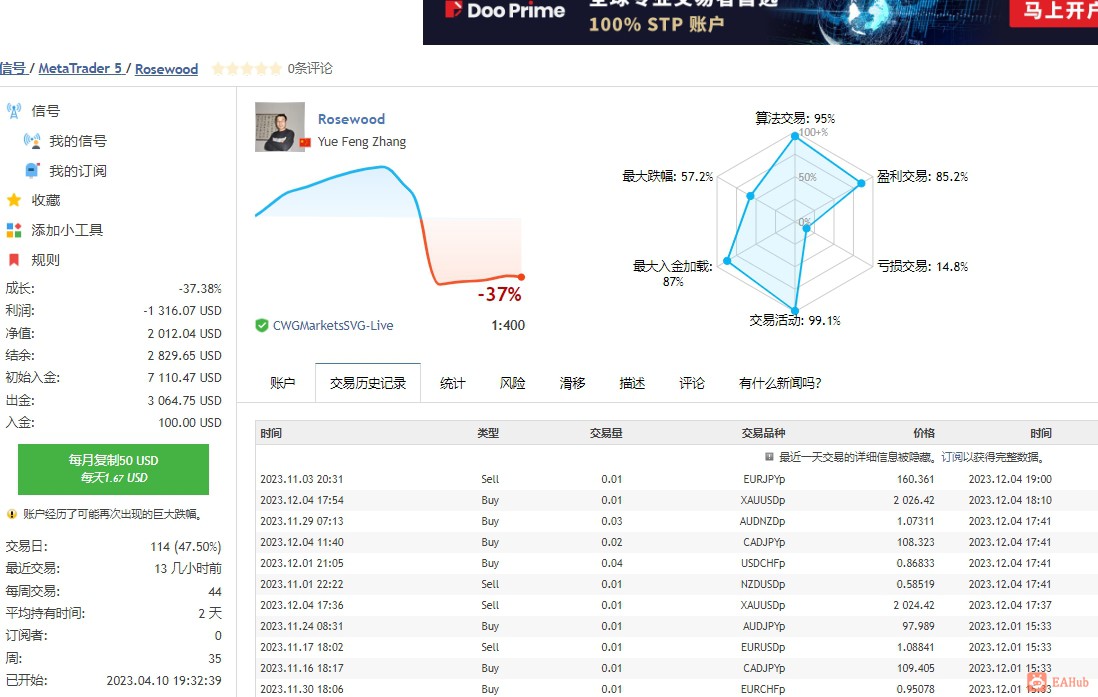Click the radar chart 算法交易: 95% label
Screen dimensions: 1098x697
pos(795,118)
